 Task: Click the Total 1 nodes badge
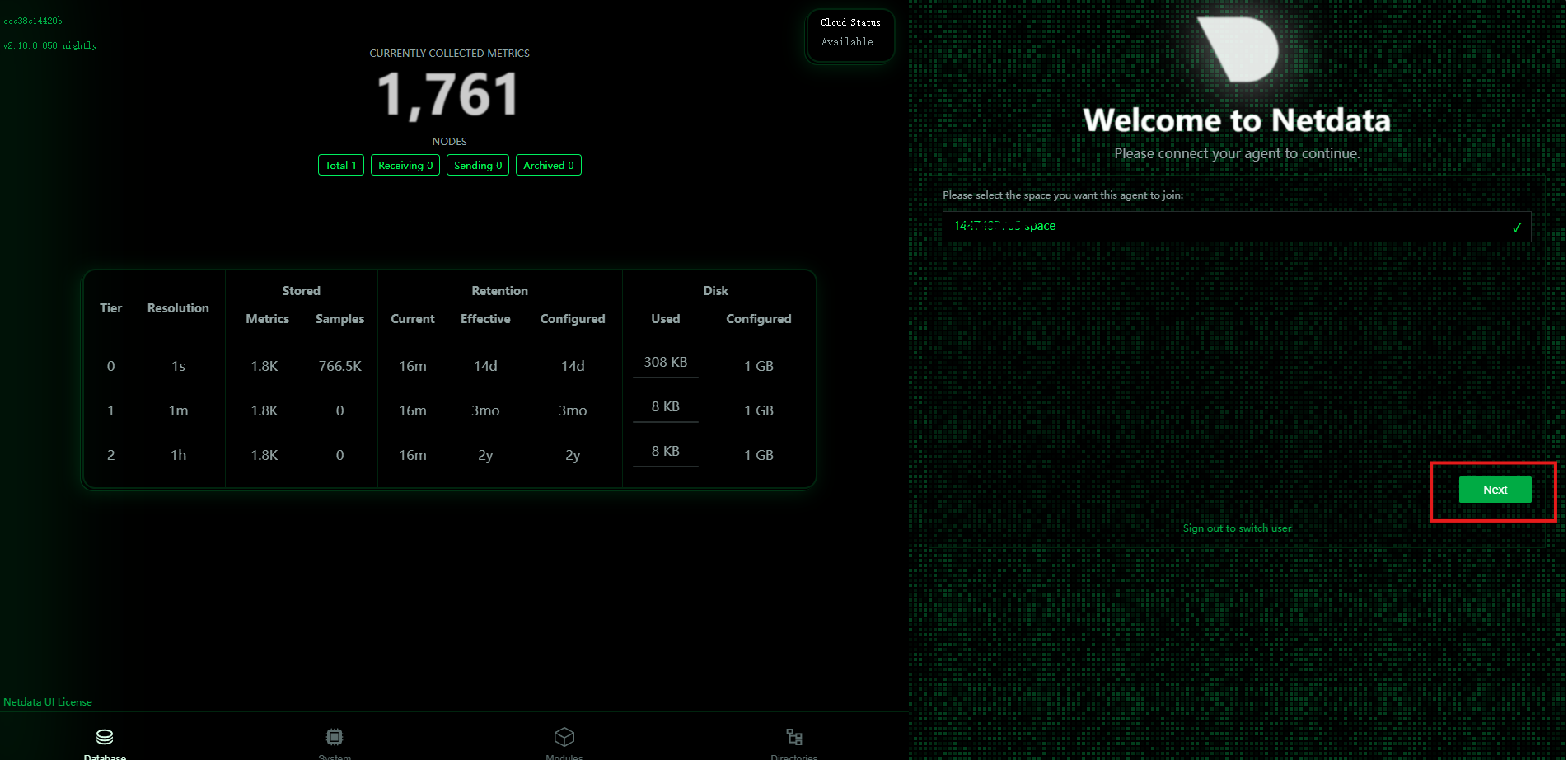[x=341, y=166]
